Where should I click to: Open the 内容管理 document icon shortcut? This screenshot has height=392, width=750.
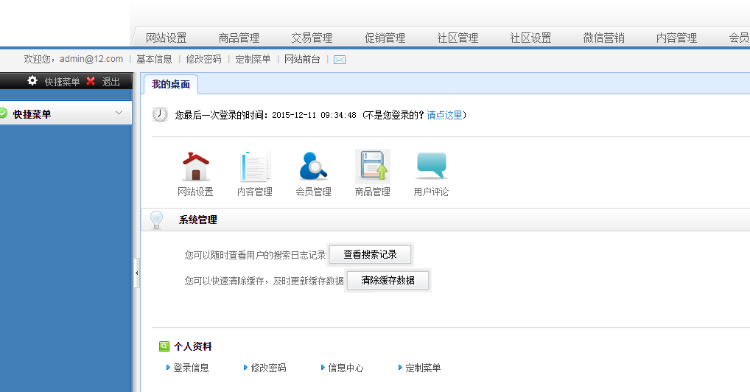[x=255, y=166]
